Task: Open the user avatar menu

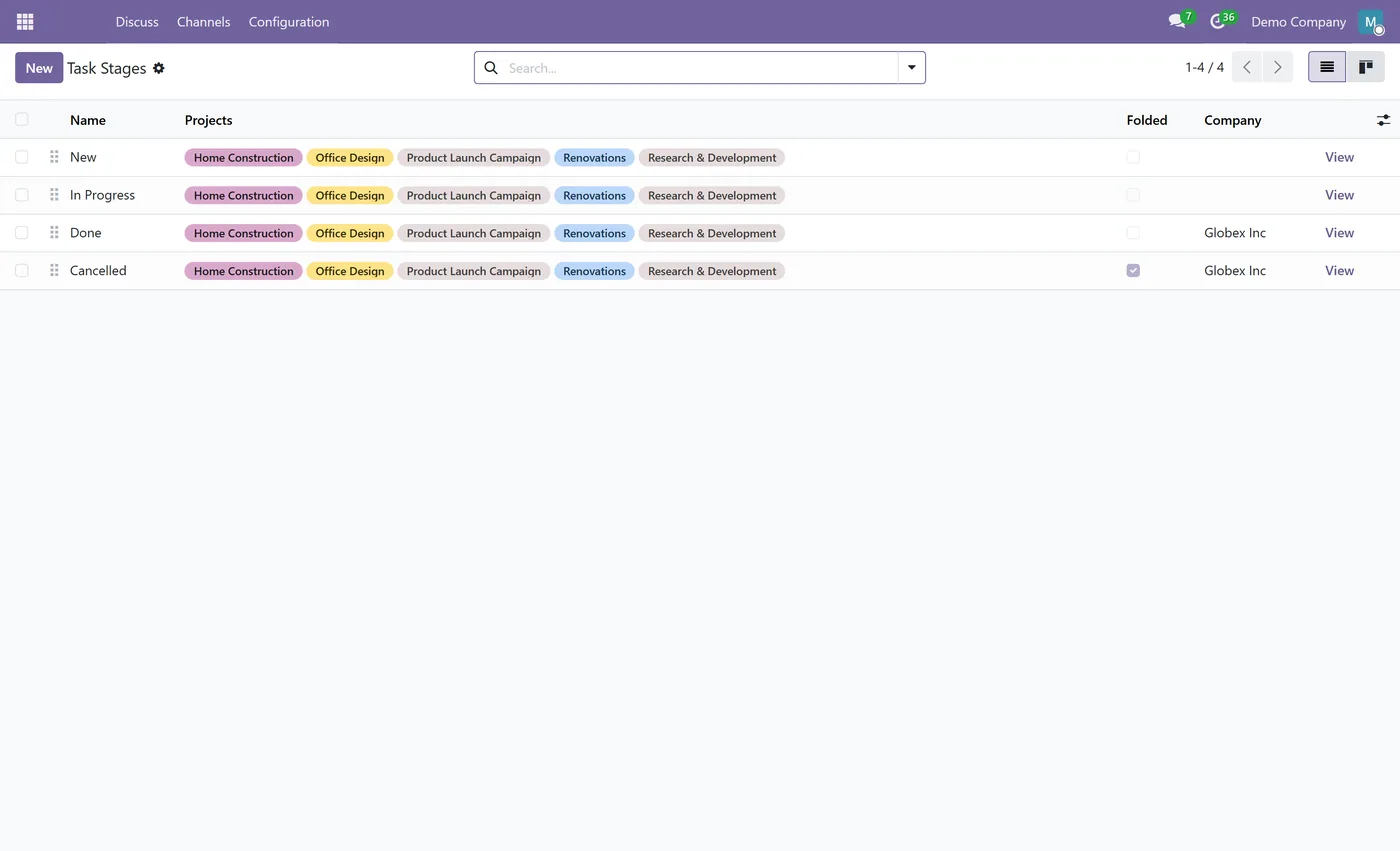Action: click(x=1370, y=21)
